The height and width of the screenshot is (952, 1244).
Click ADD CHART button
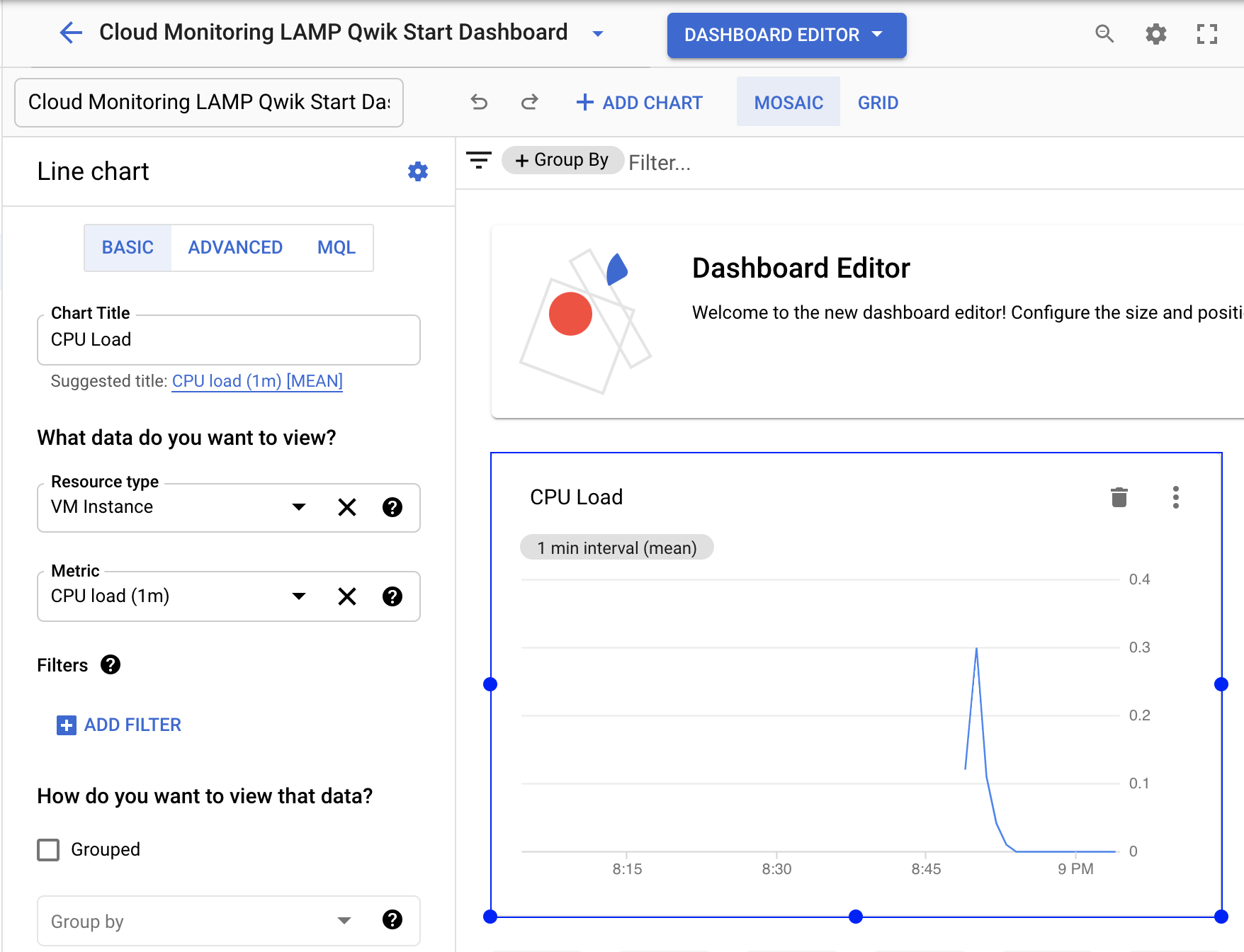tap(639, 103)
